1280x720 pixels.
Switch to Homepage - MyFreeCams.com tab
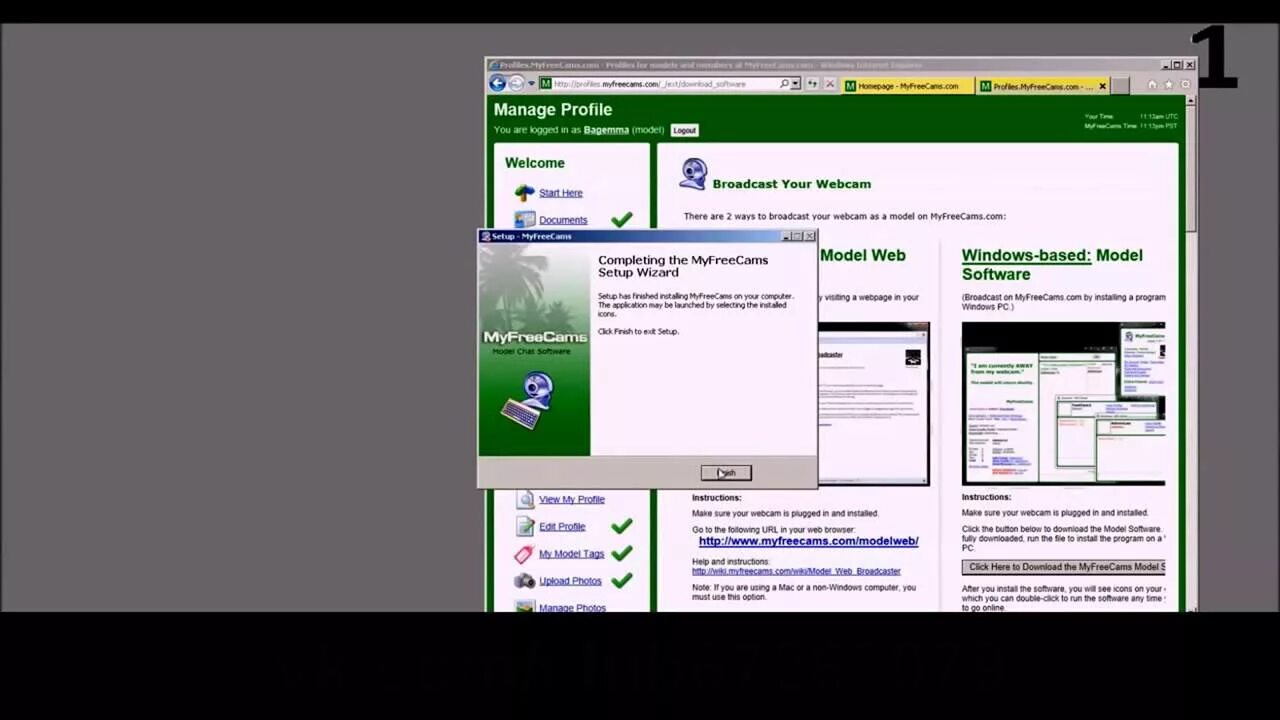click(907, 86)
